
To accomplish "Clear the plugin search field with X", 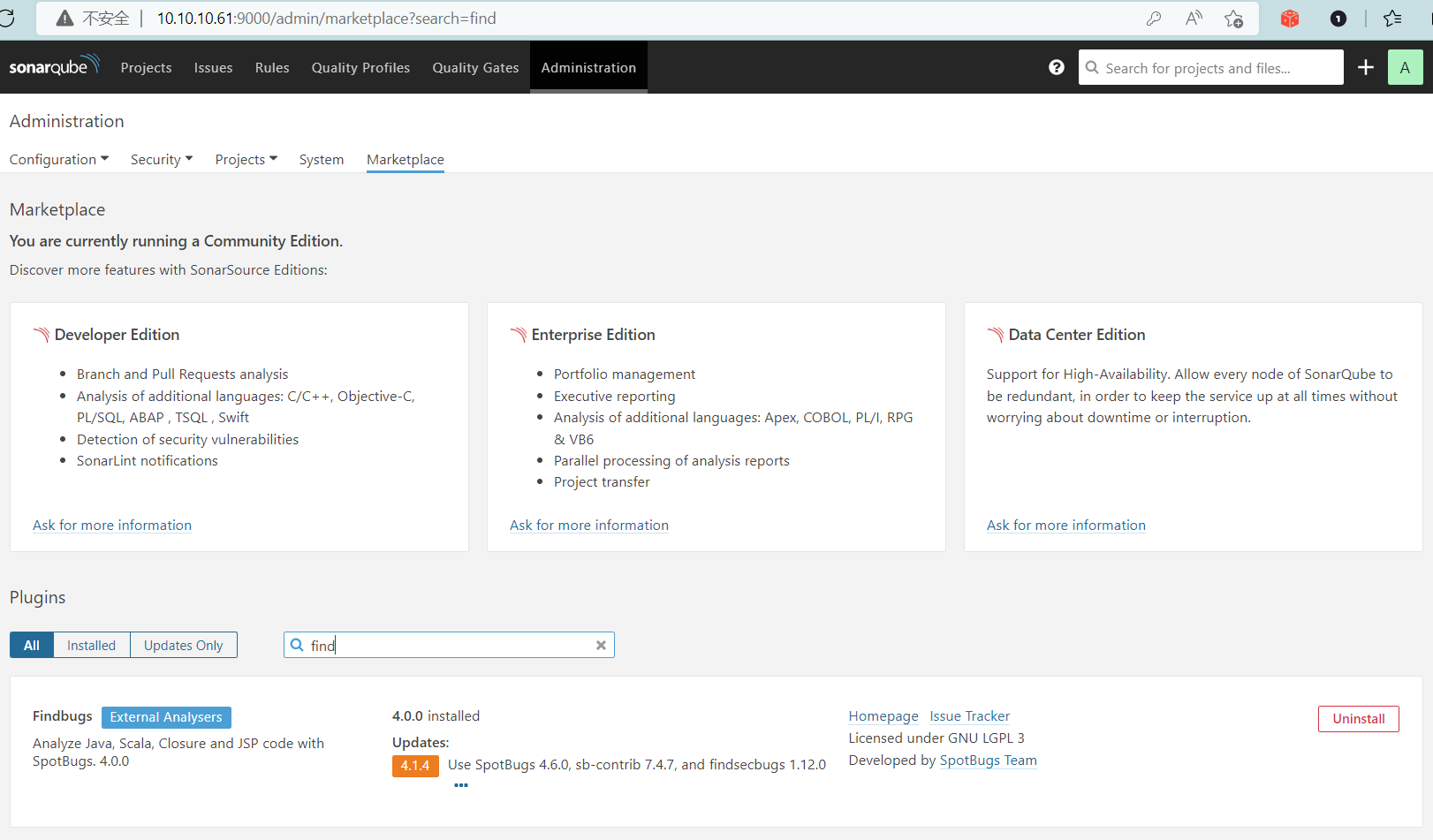I will (x=601, y=646).
